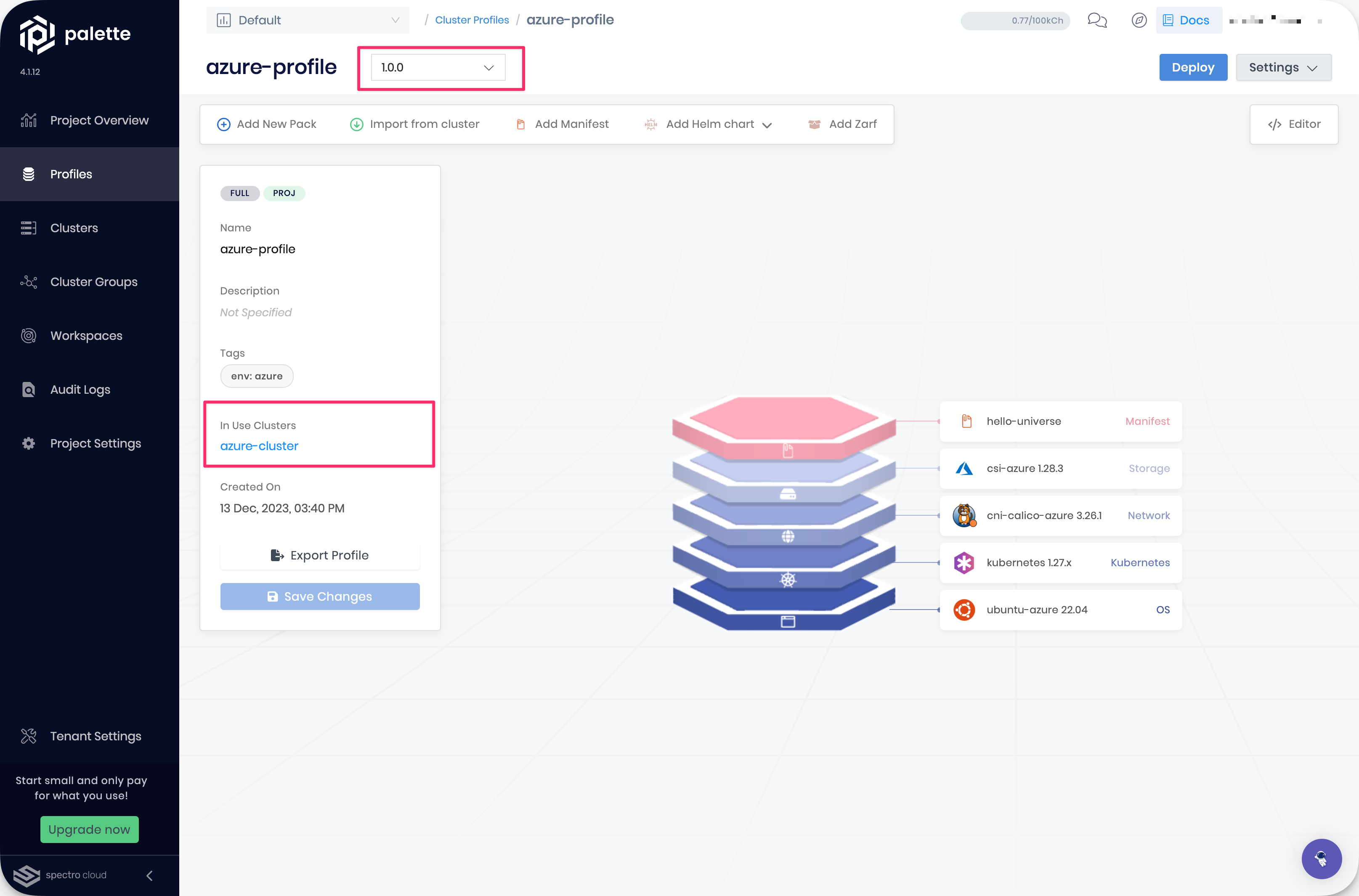1359x896 pixels.
Task: Click the Cluster Groups nodes icon
Action: (29, 282)
